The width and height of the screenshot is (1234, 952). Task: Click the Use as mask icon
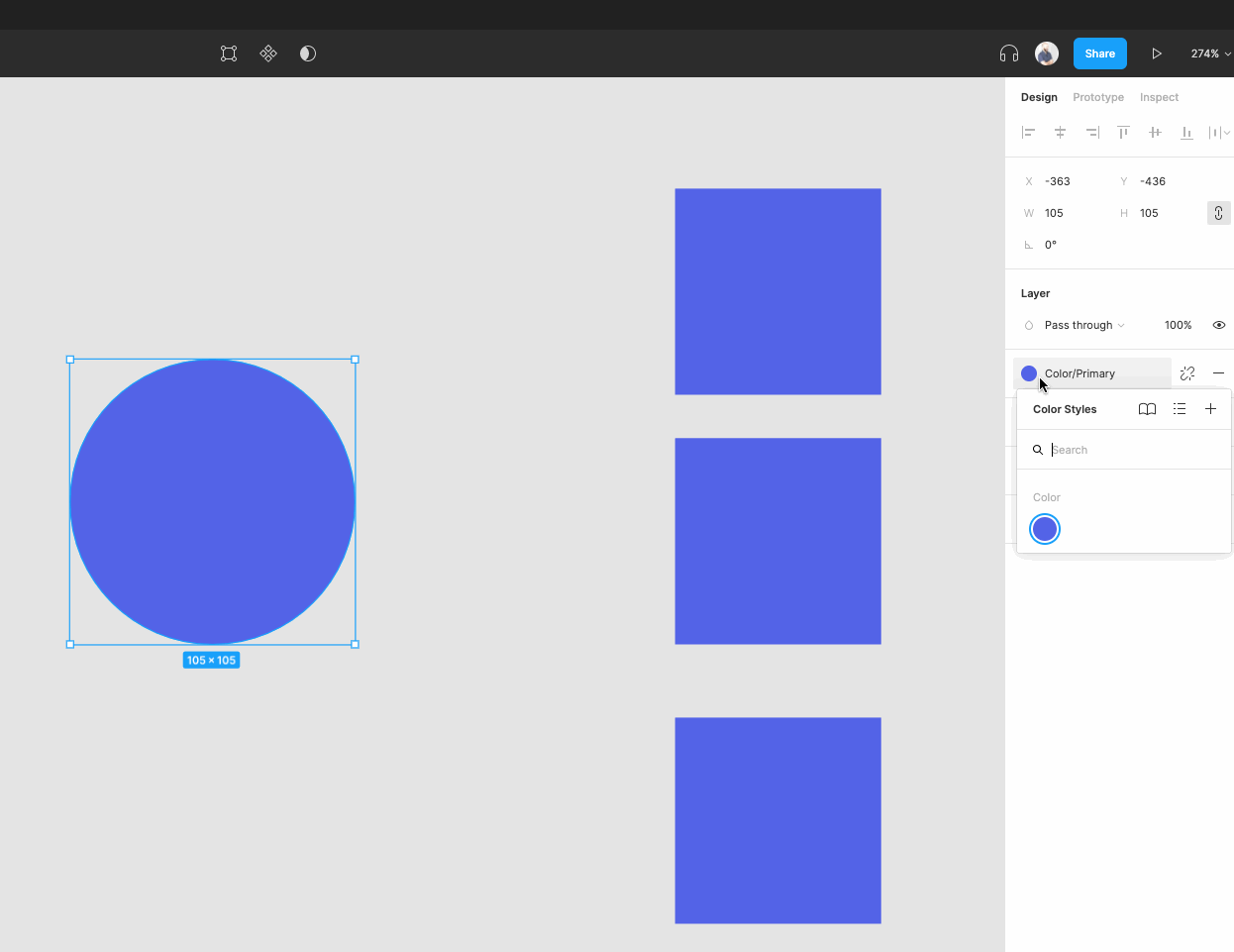click(x=308, y=53)
